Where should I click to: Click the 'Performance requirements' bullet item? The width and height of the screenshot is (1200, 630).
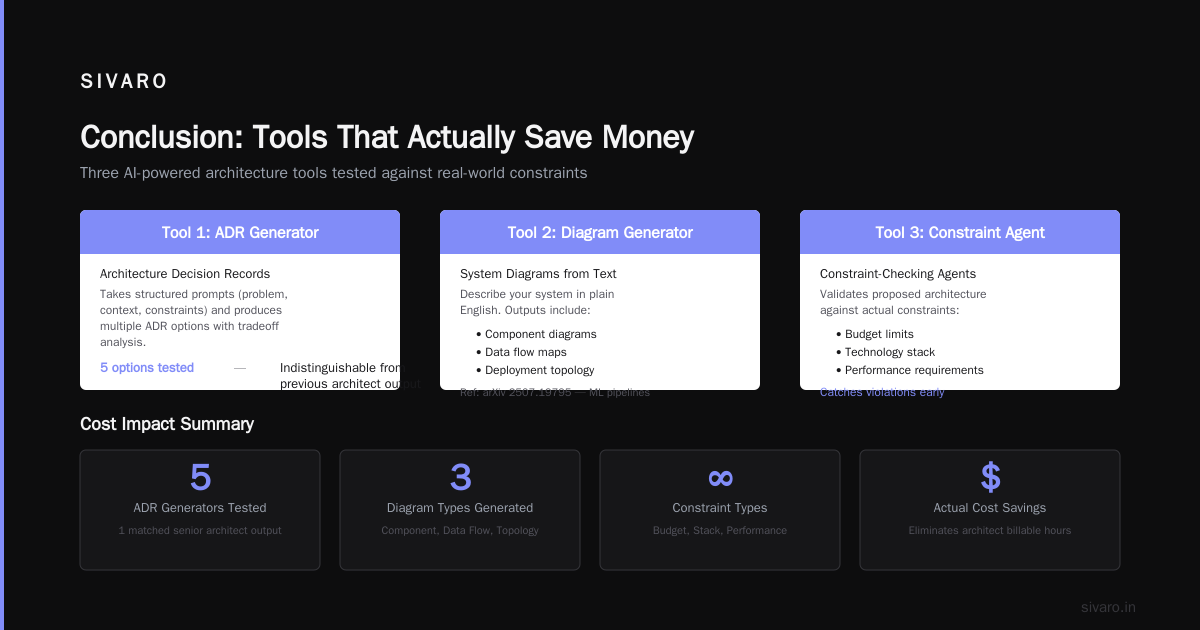910,370
